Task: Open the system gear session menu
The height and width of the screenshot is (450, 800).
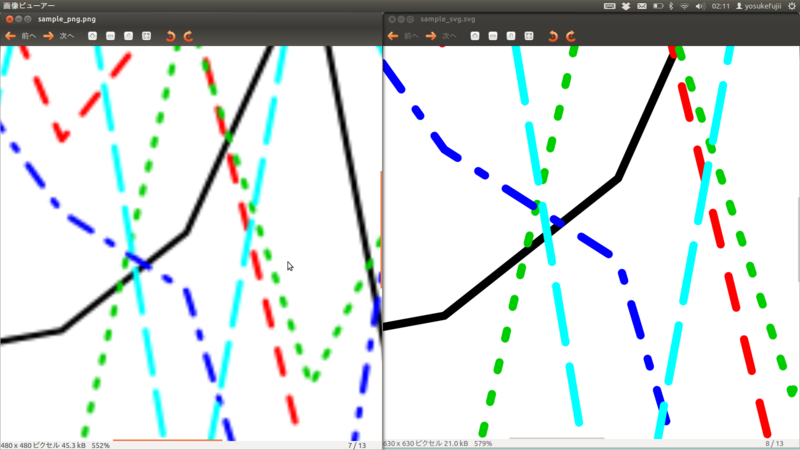Action: pos(792,6)
